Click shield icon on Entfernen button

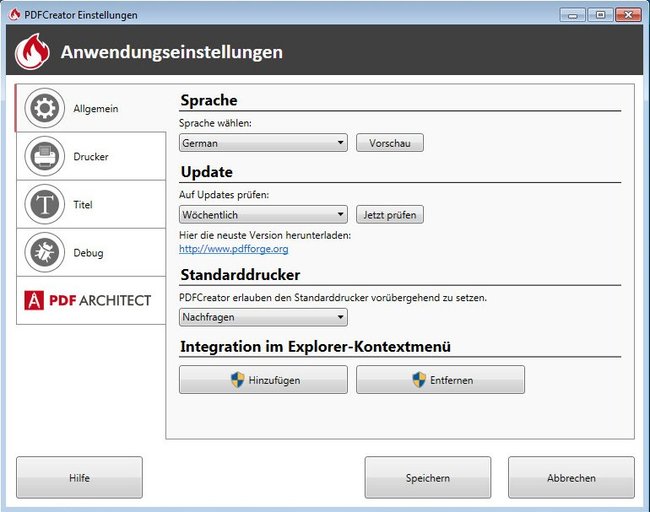point(419,380)
